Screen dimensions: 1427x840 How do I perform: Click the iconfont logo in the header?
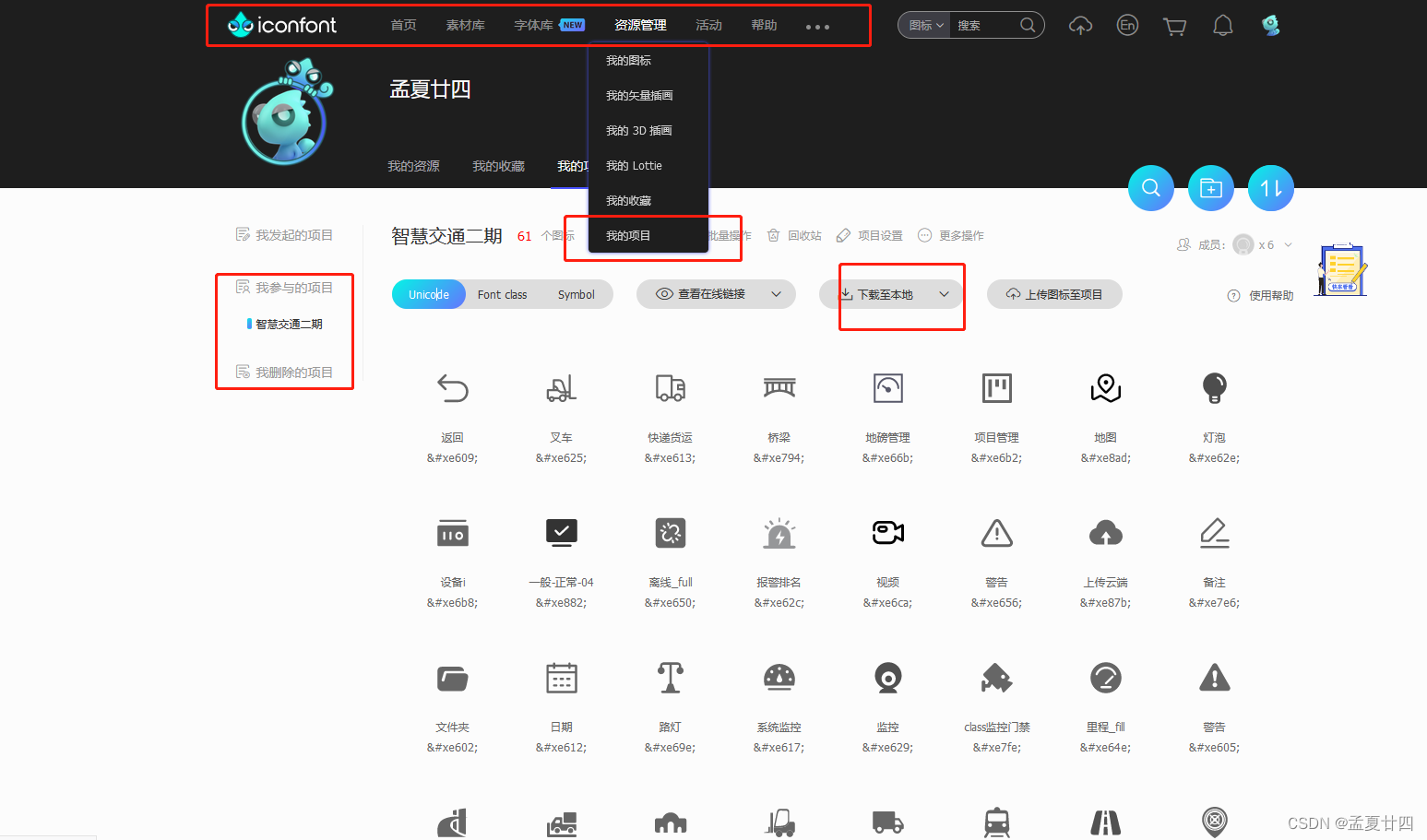pos(280,25)
